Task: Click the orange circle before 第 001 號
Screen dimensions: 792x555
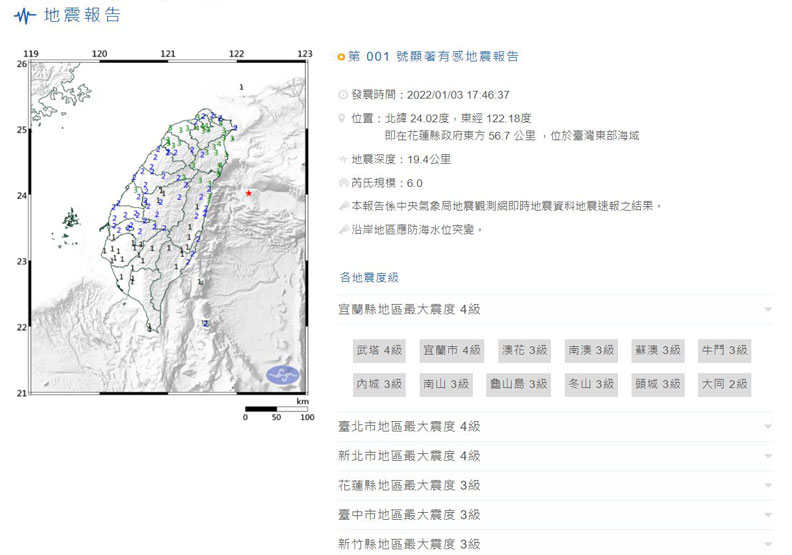Action: point(342,57)
